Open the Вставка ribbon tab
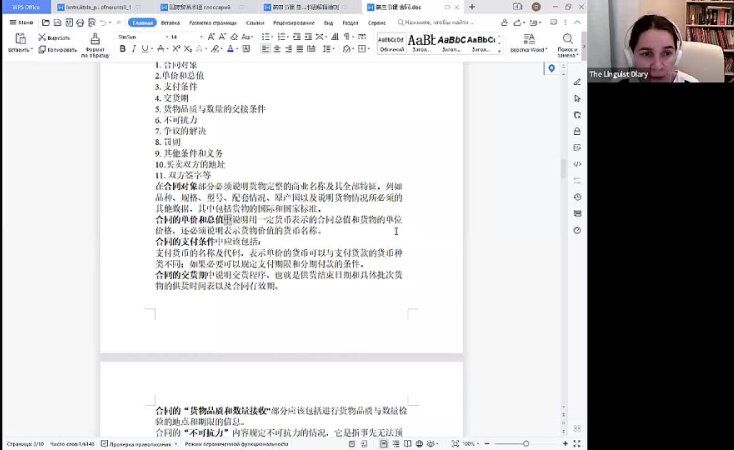The image size is (734, 450). click(x=170, y=22)
